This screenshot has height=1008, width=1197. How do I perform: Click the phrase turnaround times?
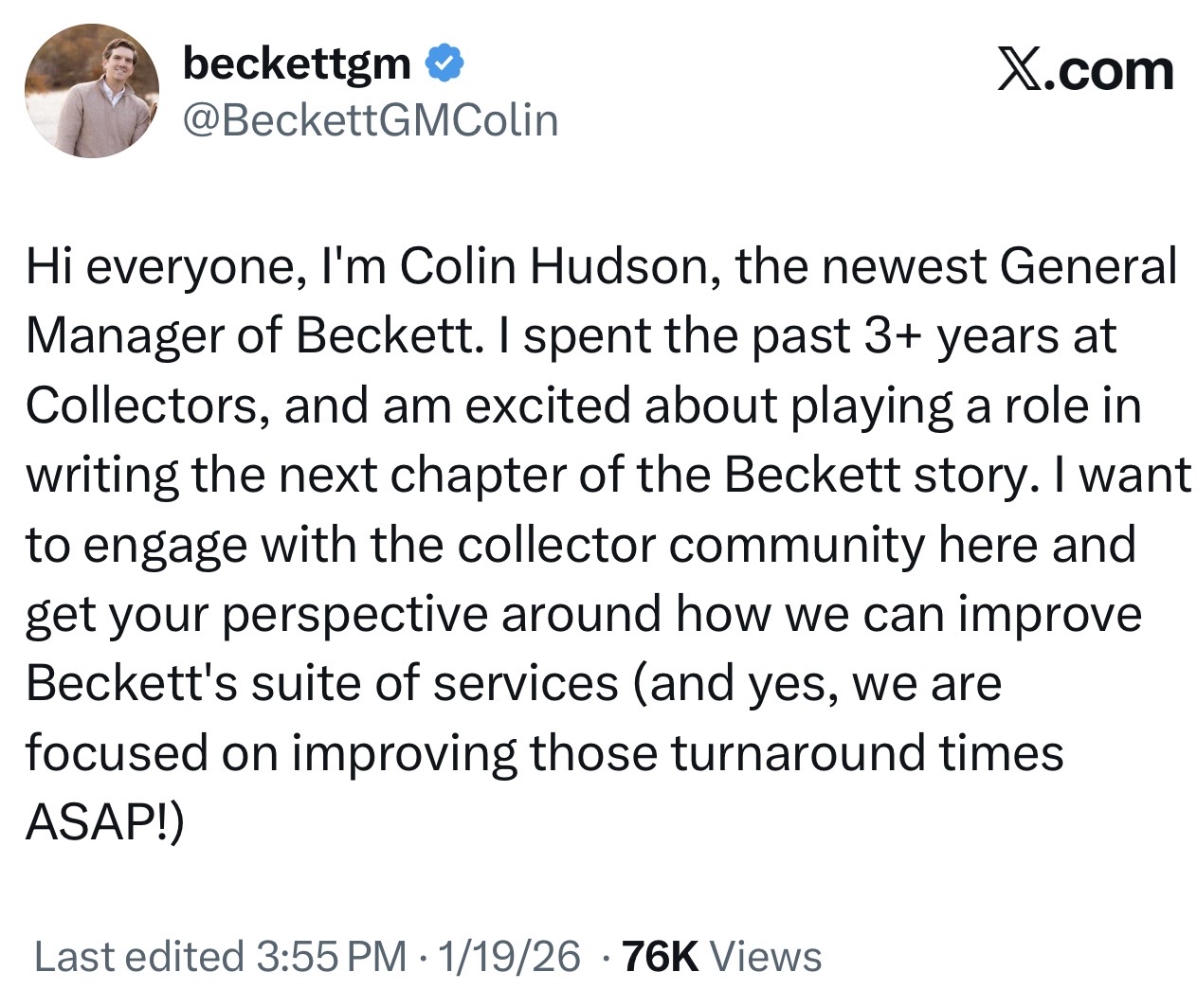(x=866, y=754)
